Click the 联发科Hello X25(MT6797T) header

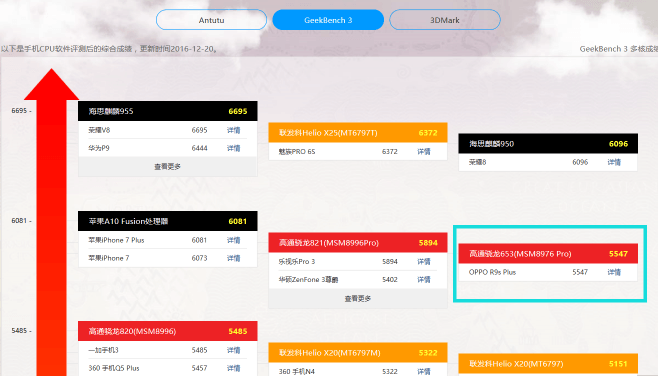coord(358,133)
